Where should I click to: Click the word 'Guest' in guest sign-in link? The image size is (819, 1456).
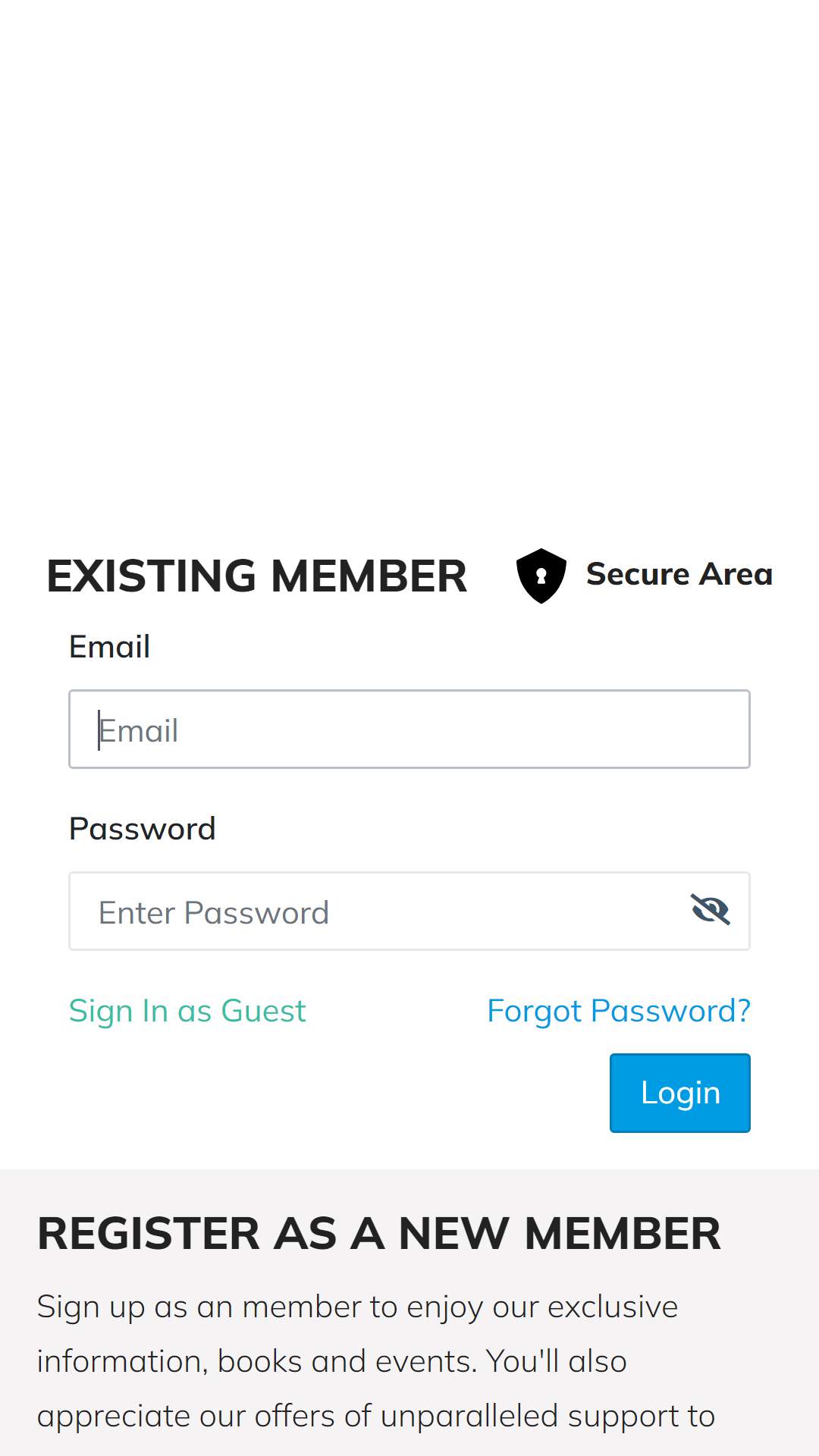pyautogui.click(x=263, y=1011)
